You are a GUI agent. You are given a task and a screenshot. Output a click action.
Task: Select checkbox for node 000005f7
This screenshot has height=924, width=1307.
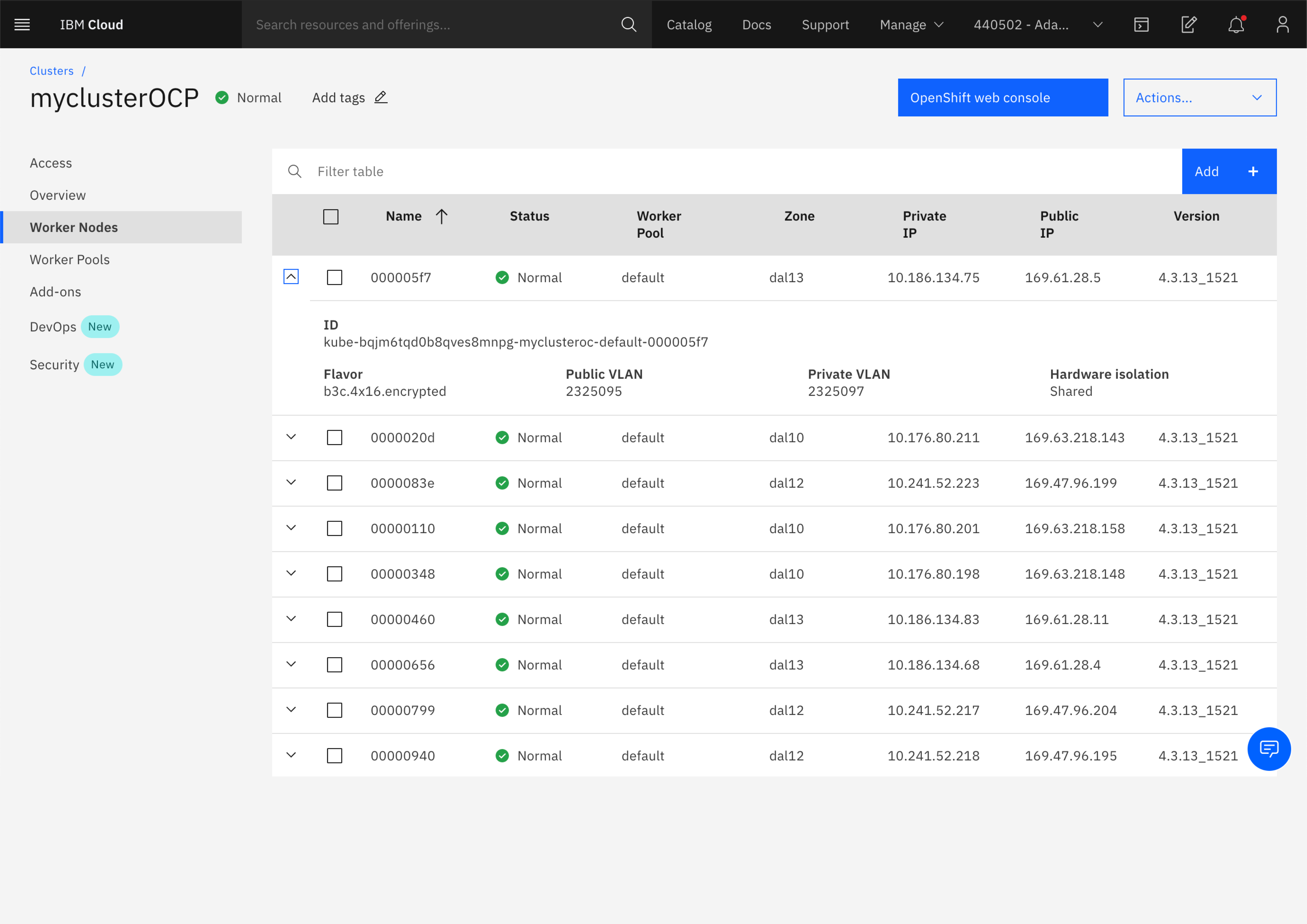[x=335, y=277]
